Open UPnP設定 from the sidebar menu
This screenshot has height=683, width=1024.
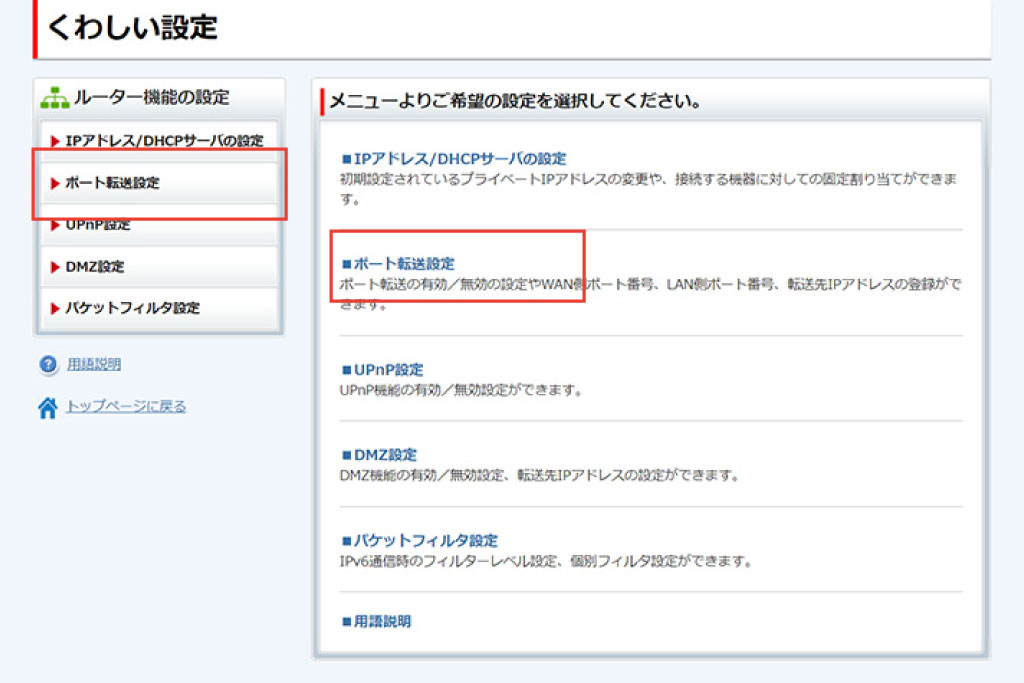98,226
